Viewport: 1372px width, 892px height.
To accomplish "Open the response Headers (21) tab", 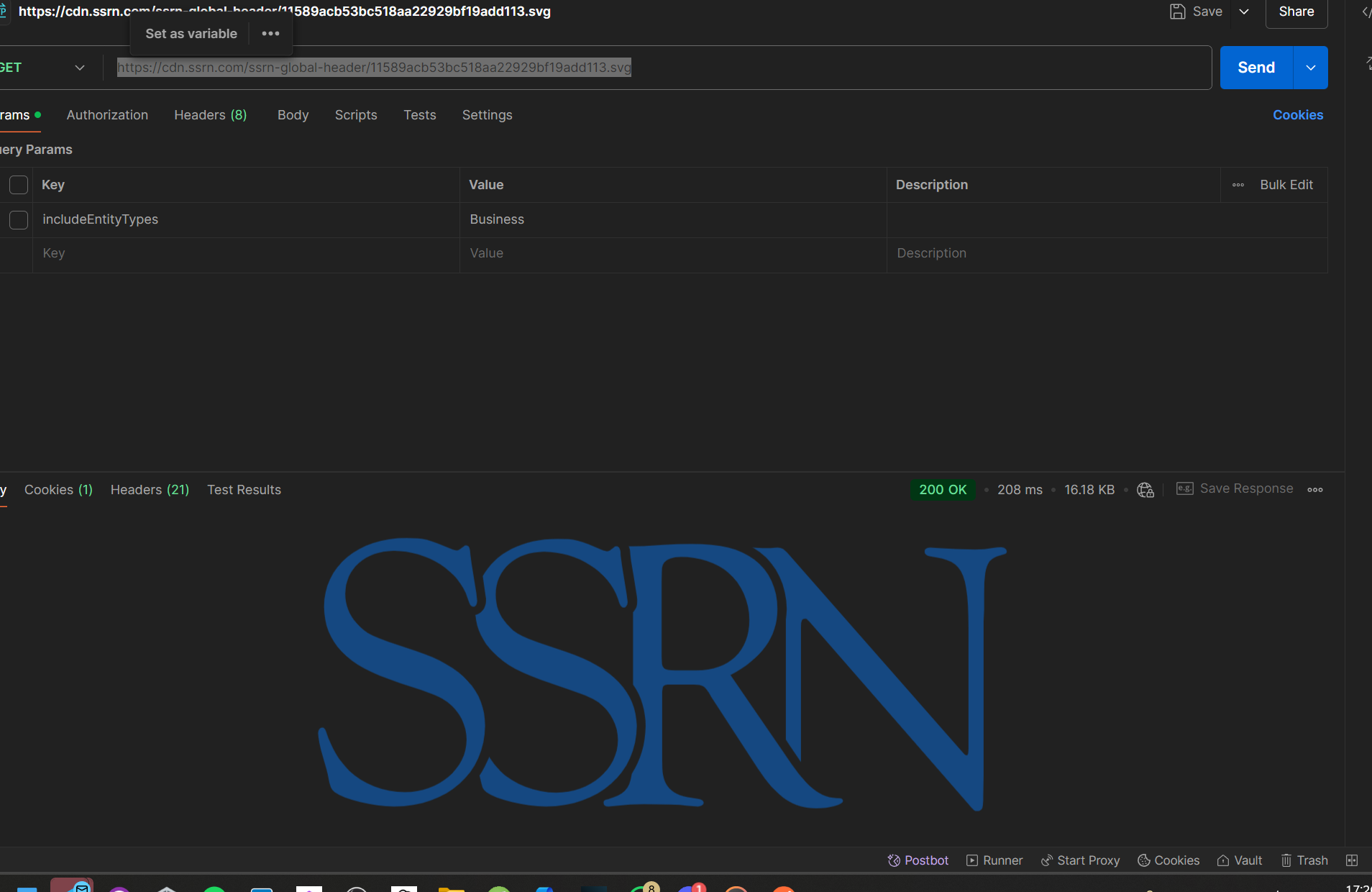I will click(150, 490).
